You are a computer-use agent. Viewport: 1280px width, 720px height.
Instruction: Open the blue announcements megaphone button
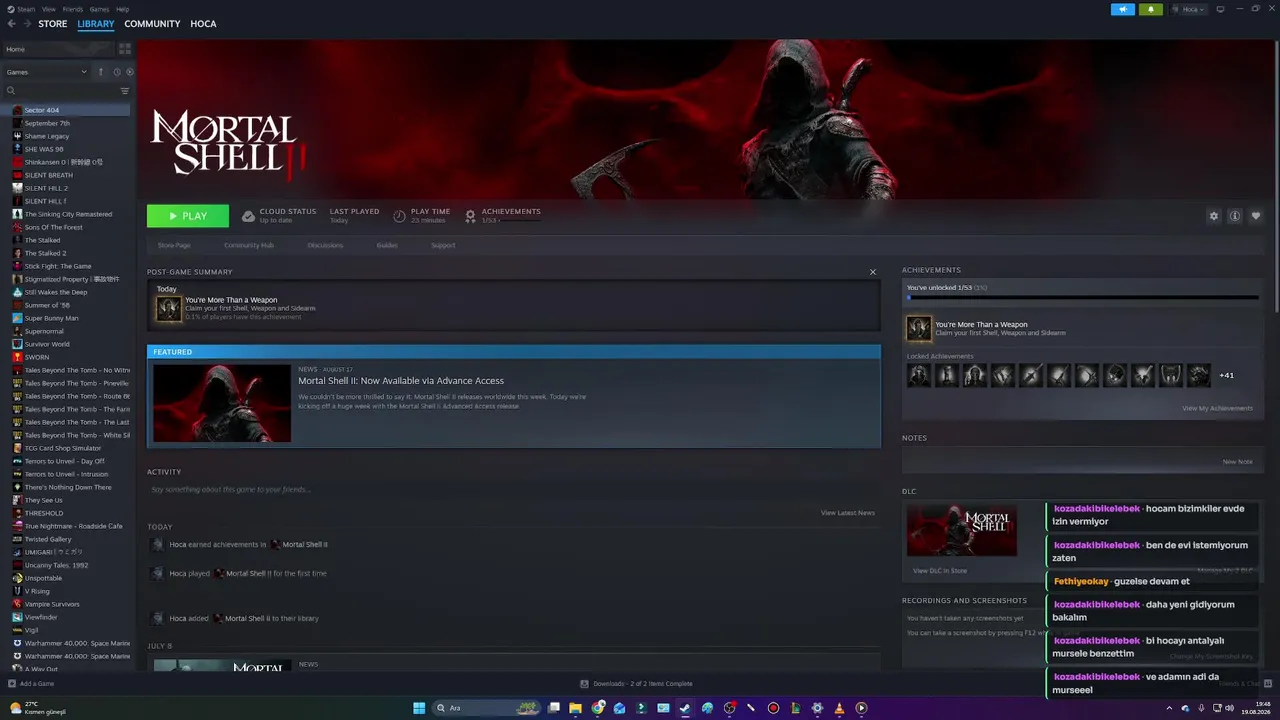tap(1123, 9)
